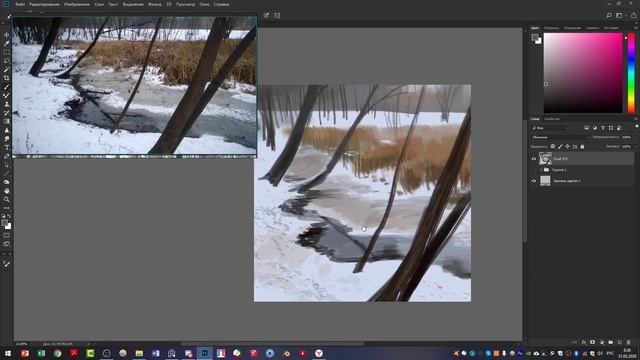Click the Share icon at top right
The image size is (640, 360).
633,16
